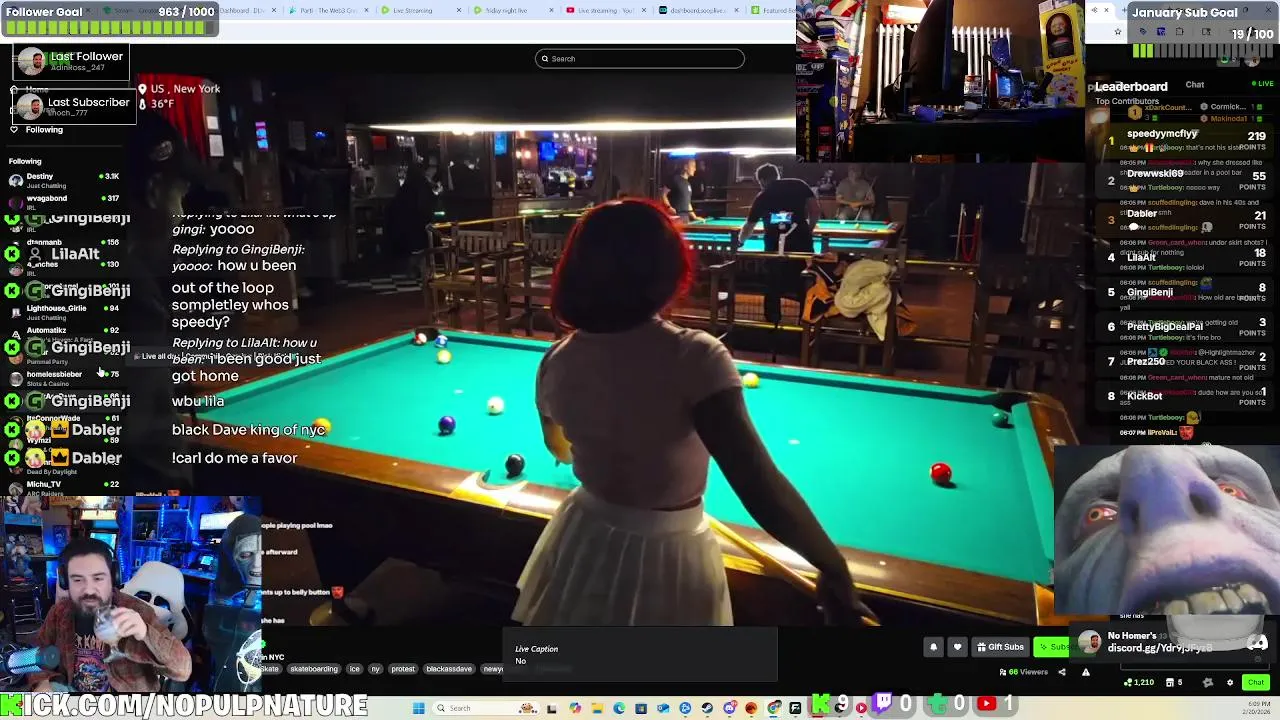The height and width of the screenshot is (720, 1280).
Task: Toggle stream notification bell
Action: (933, 647)
